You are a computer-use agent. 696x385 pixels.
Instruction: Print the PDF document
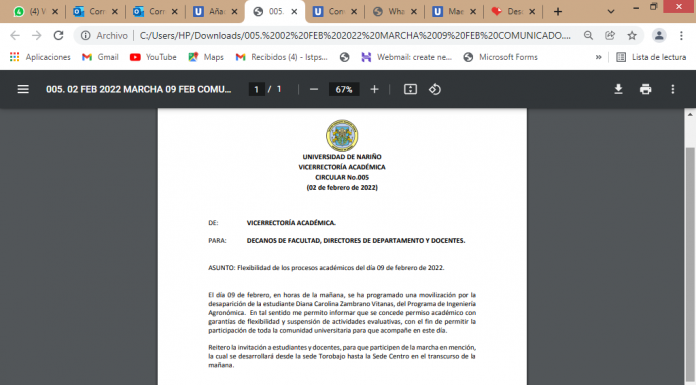click(645, 89)
